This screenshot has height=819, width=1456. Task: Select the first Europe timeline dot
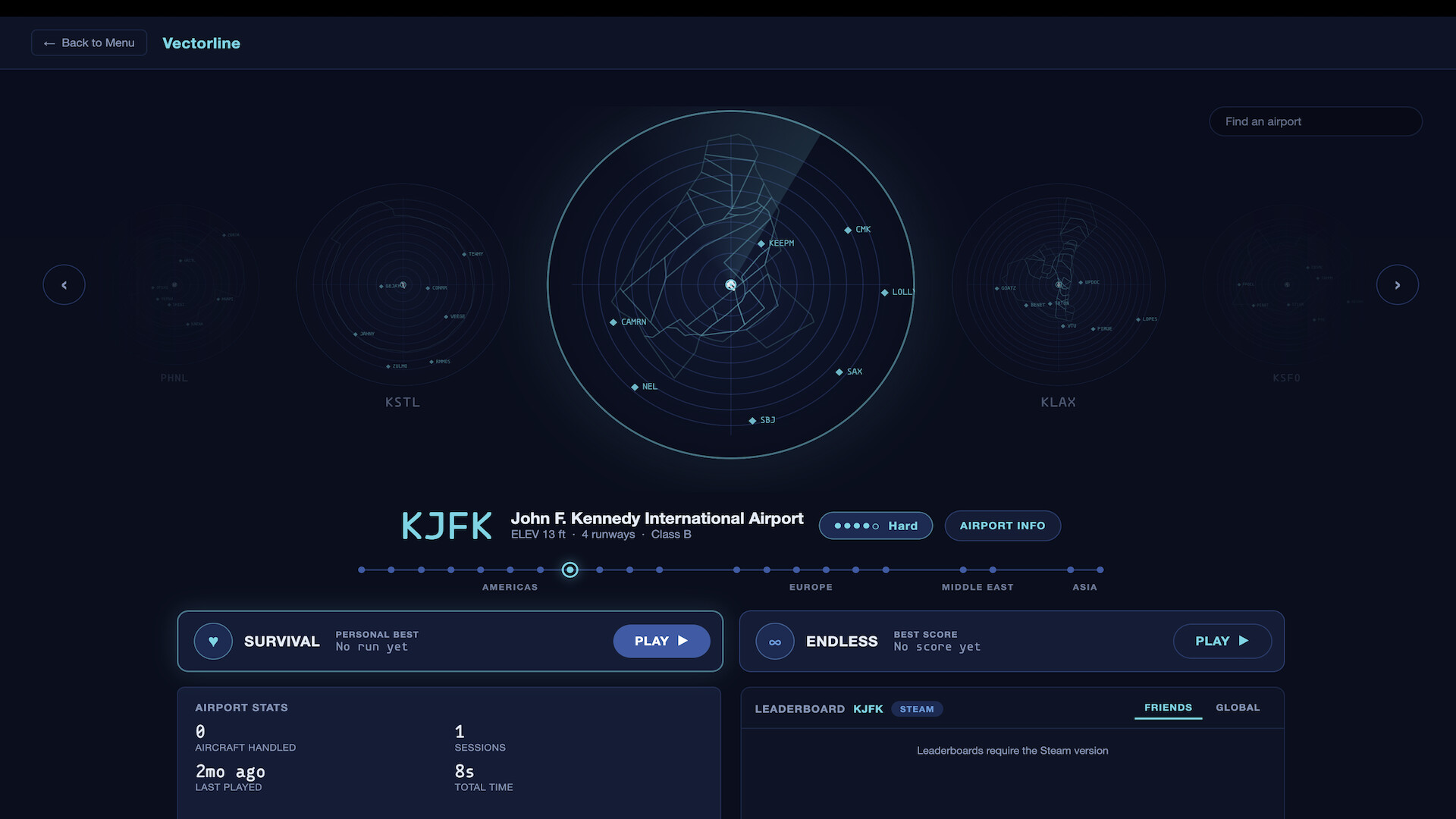pos(736,570)
